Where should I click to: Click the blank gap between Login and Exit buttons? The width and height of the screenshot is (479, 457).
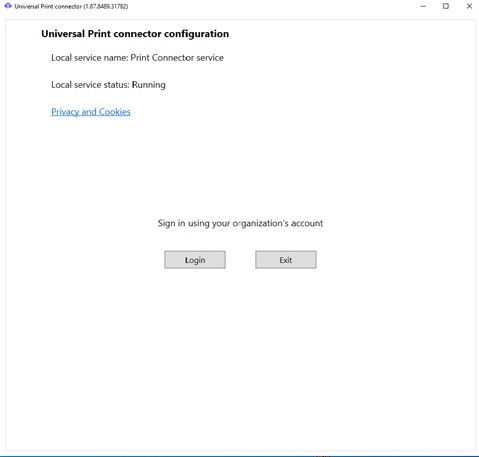pyautogui.click(x=240, y=260)
